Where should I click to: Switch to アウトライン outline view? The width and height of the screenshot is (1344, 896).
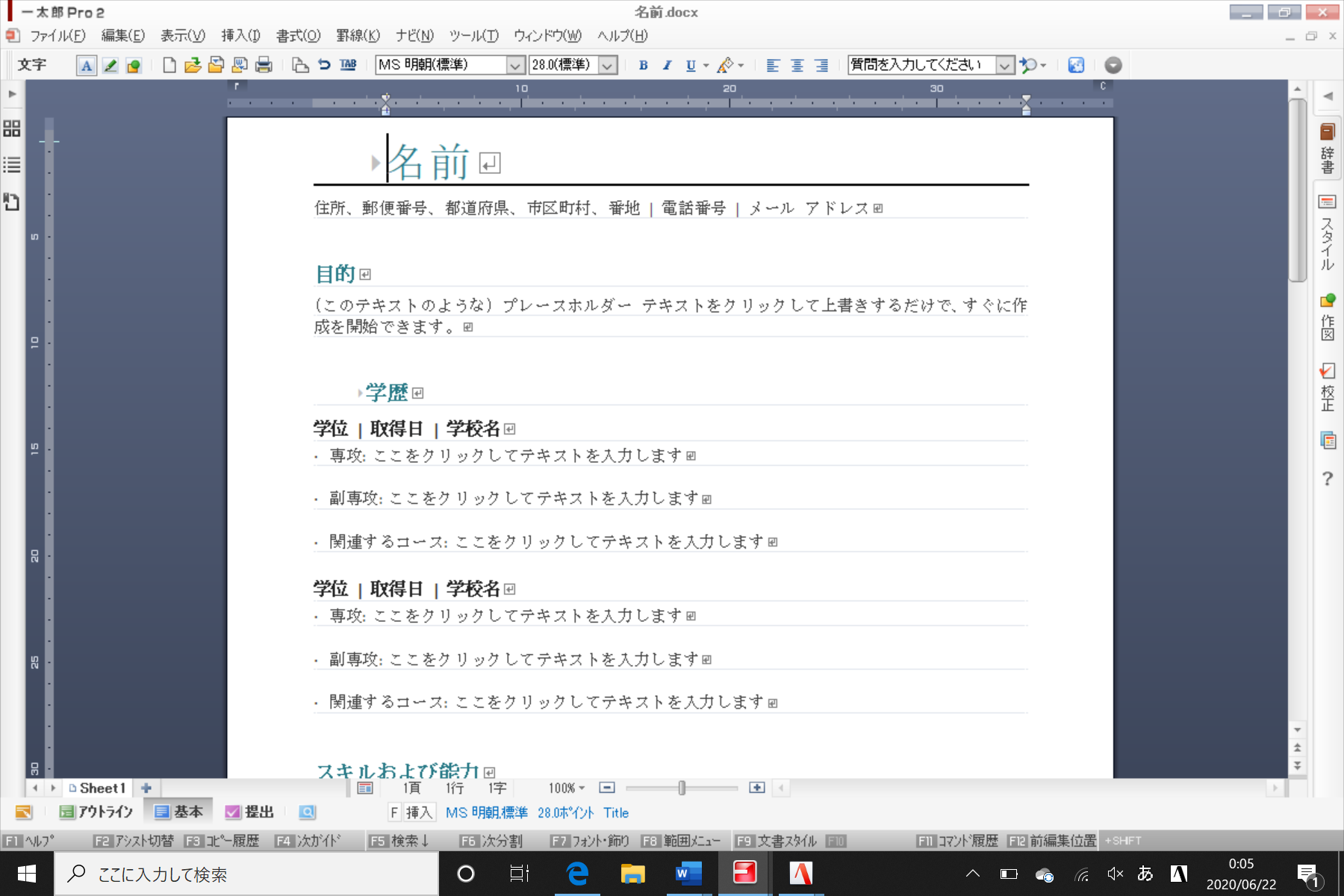coord(96,812)
